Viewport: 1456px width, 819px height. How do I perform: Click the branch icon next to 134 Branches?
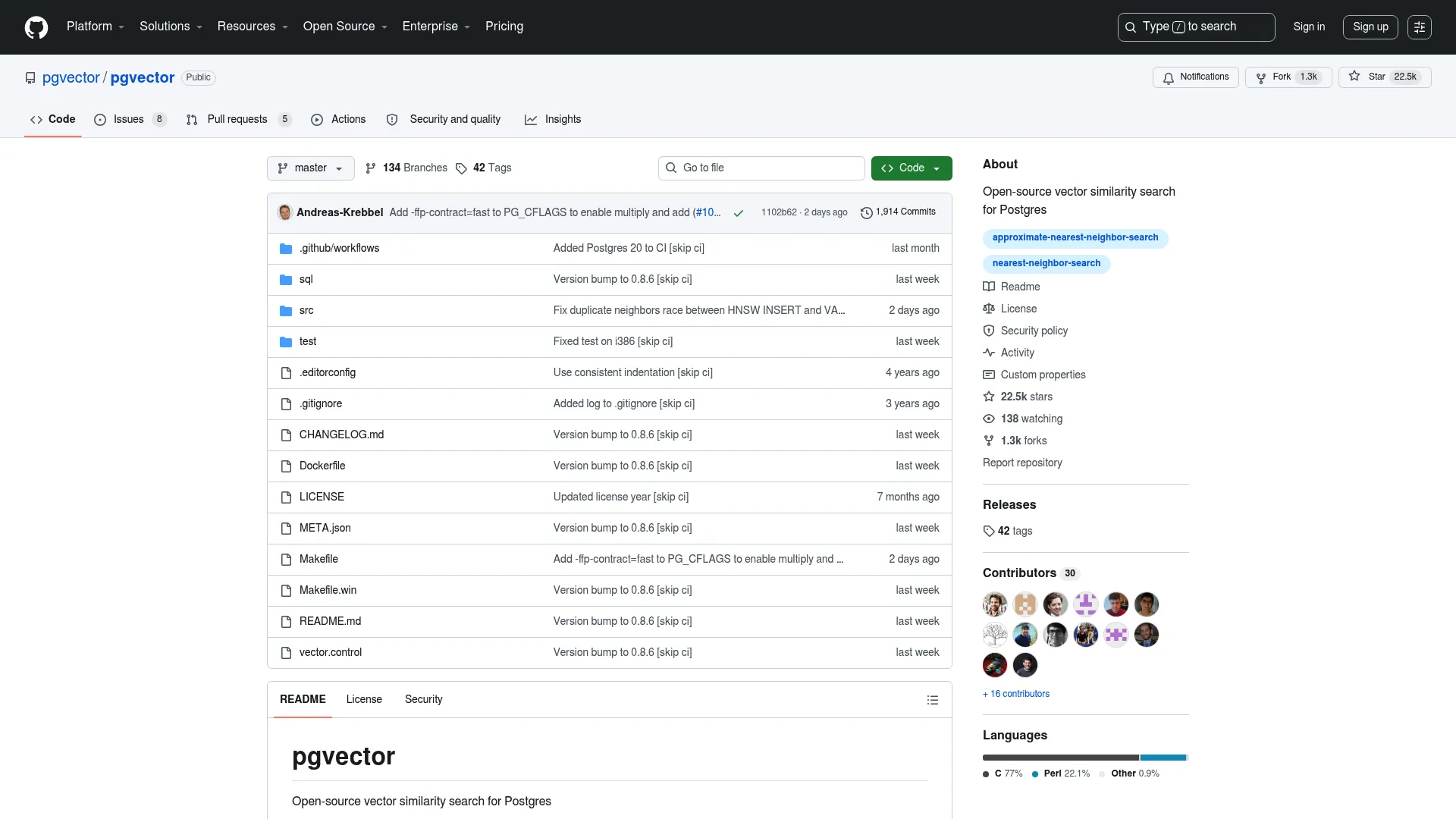(371, 168)
